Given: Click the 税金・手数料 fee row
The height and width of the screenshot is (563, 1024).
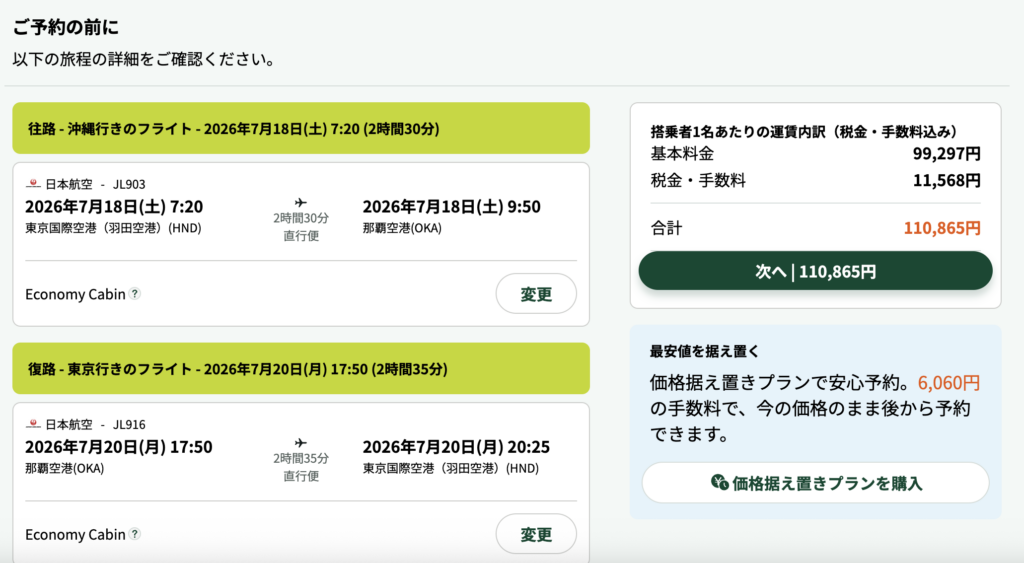Looking at the screenshot, I should [x=815, y=181].
